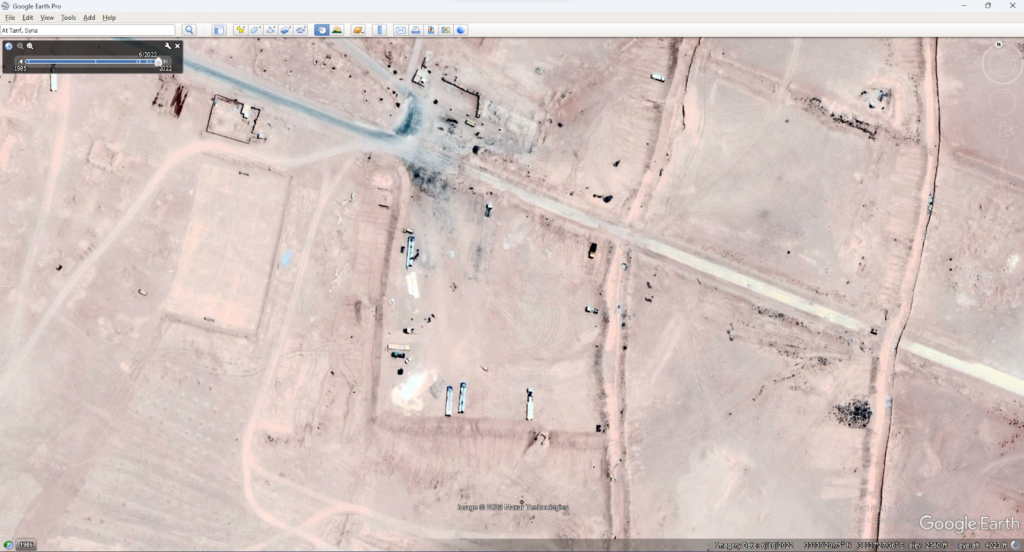Email the current view
Screen dimensions: 1024x552
pos(400,30)
